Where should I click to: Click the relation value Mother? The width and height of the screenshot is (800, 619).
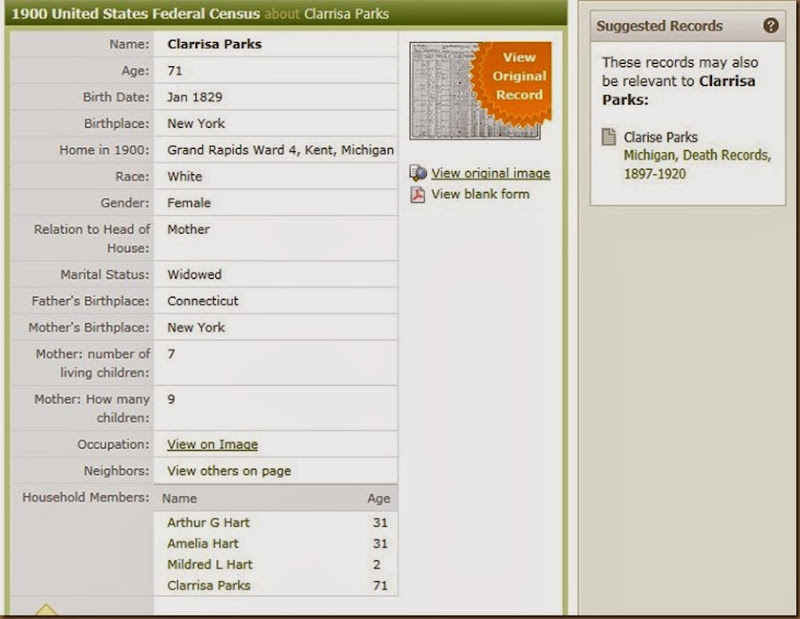coord(188,229)
